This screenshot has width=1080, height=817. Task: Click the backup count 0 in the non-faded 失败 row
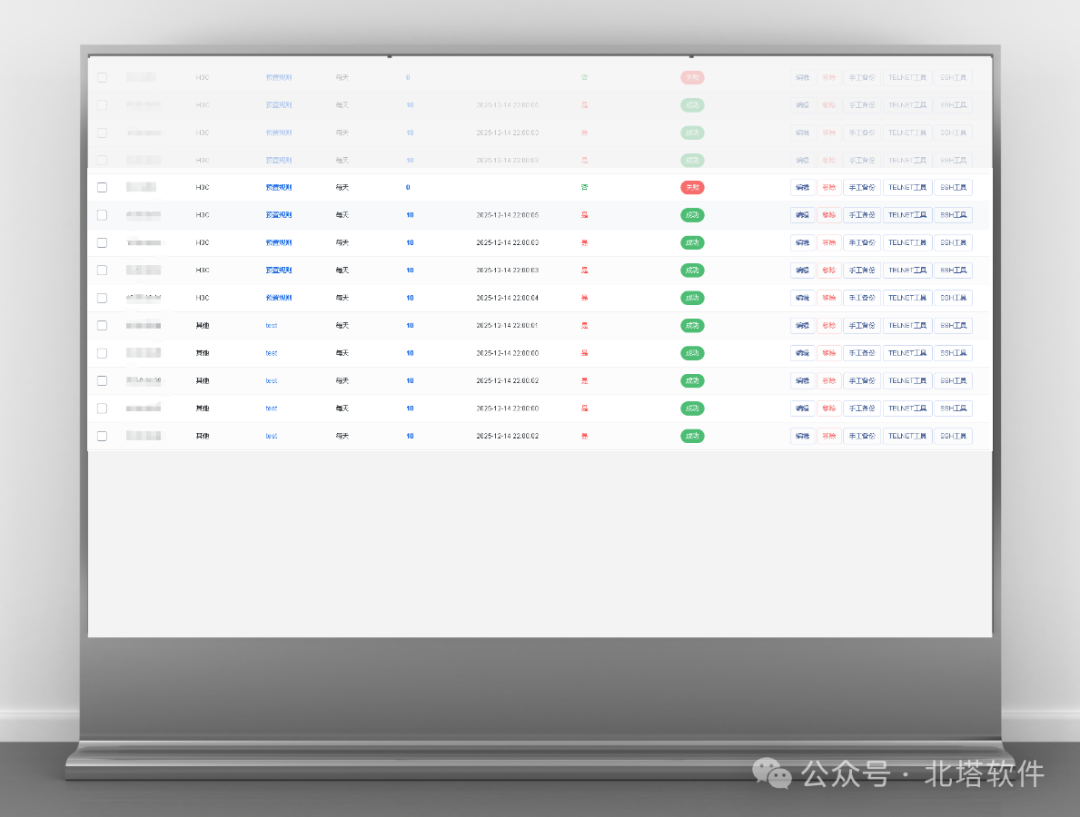(x=408, y=187)
